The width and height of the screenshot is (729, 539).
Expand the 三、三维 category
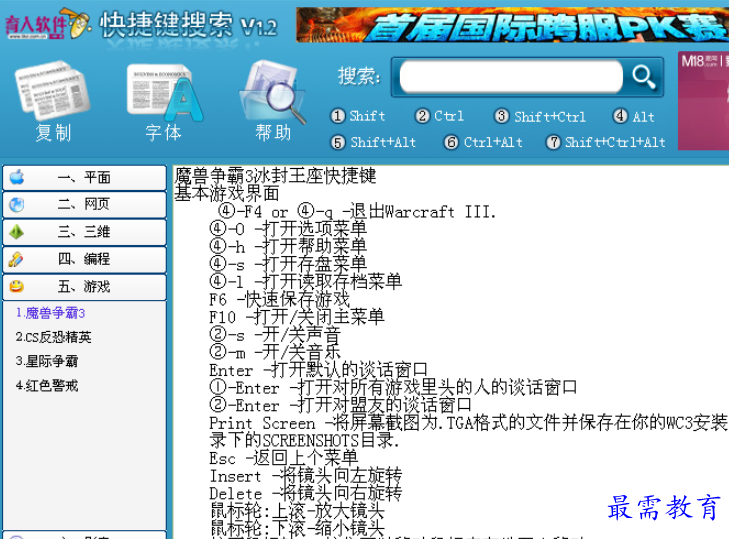[85, 232]
